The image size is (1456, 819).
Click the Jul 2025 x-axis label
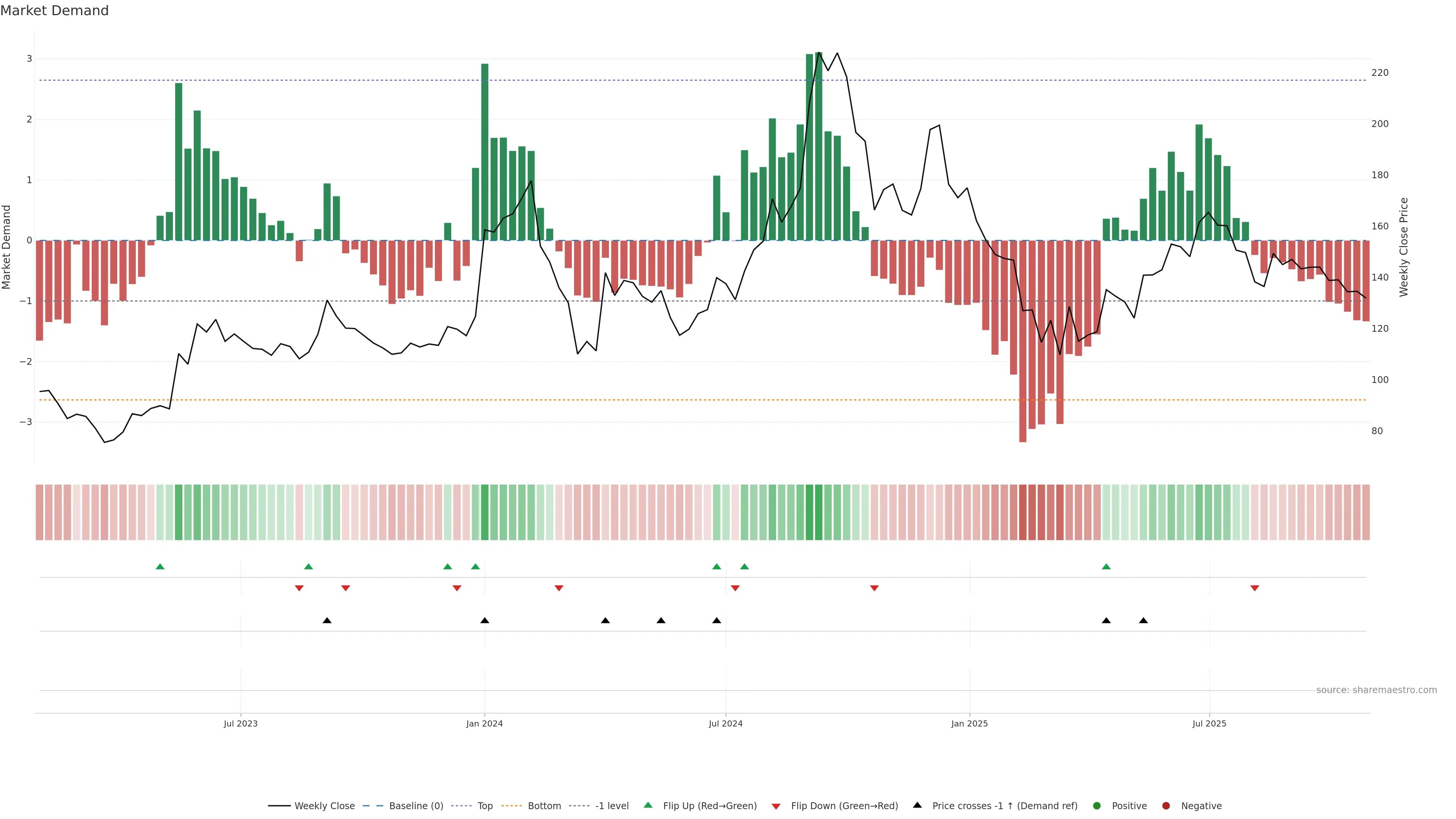click(1210, 723)
